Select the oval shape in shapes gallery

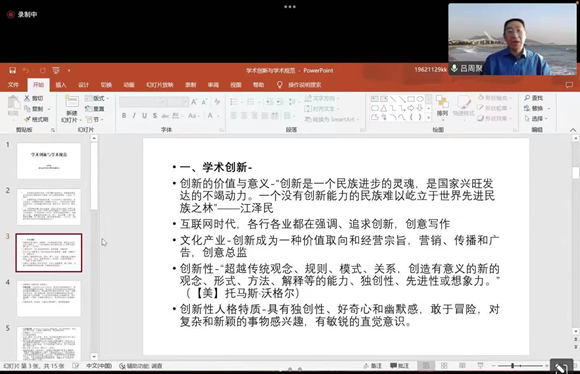pyautogui.click(x=420, y=99)
